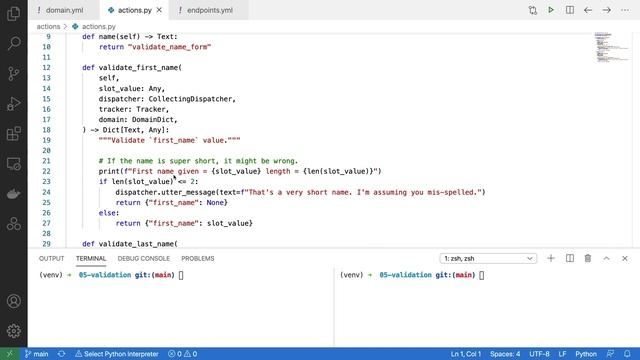Open the Docker view in the activity bar
Viewport: 640px width, 360px height.
click(x=13, y=194)
